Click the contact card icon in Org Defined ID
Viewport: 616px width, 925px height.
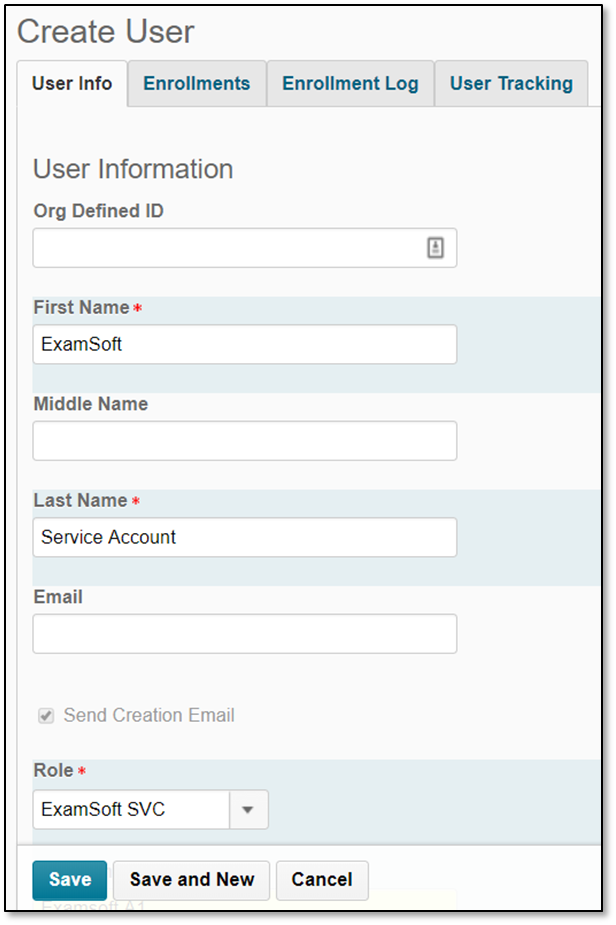coord(435,248)
